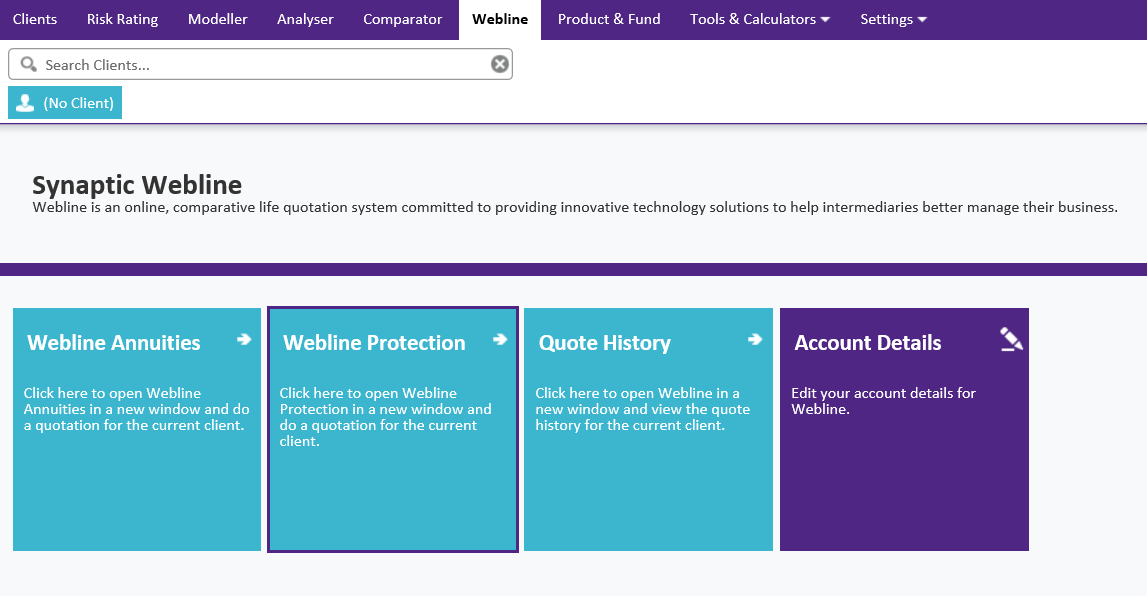The width and height of the screenshot is (1147, 596).
Task: Switch to Risk Rating tab
Action: point(122,20)
